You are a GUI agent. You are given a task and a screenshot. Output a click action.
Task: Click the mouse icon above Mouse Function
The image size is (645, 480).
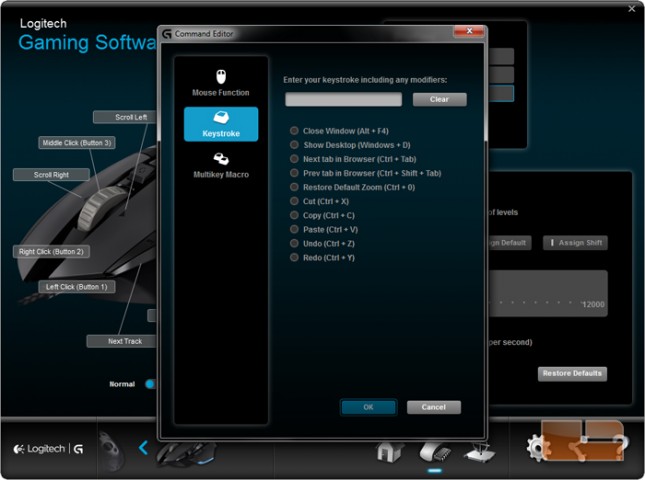(221, 77)
